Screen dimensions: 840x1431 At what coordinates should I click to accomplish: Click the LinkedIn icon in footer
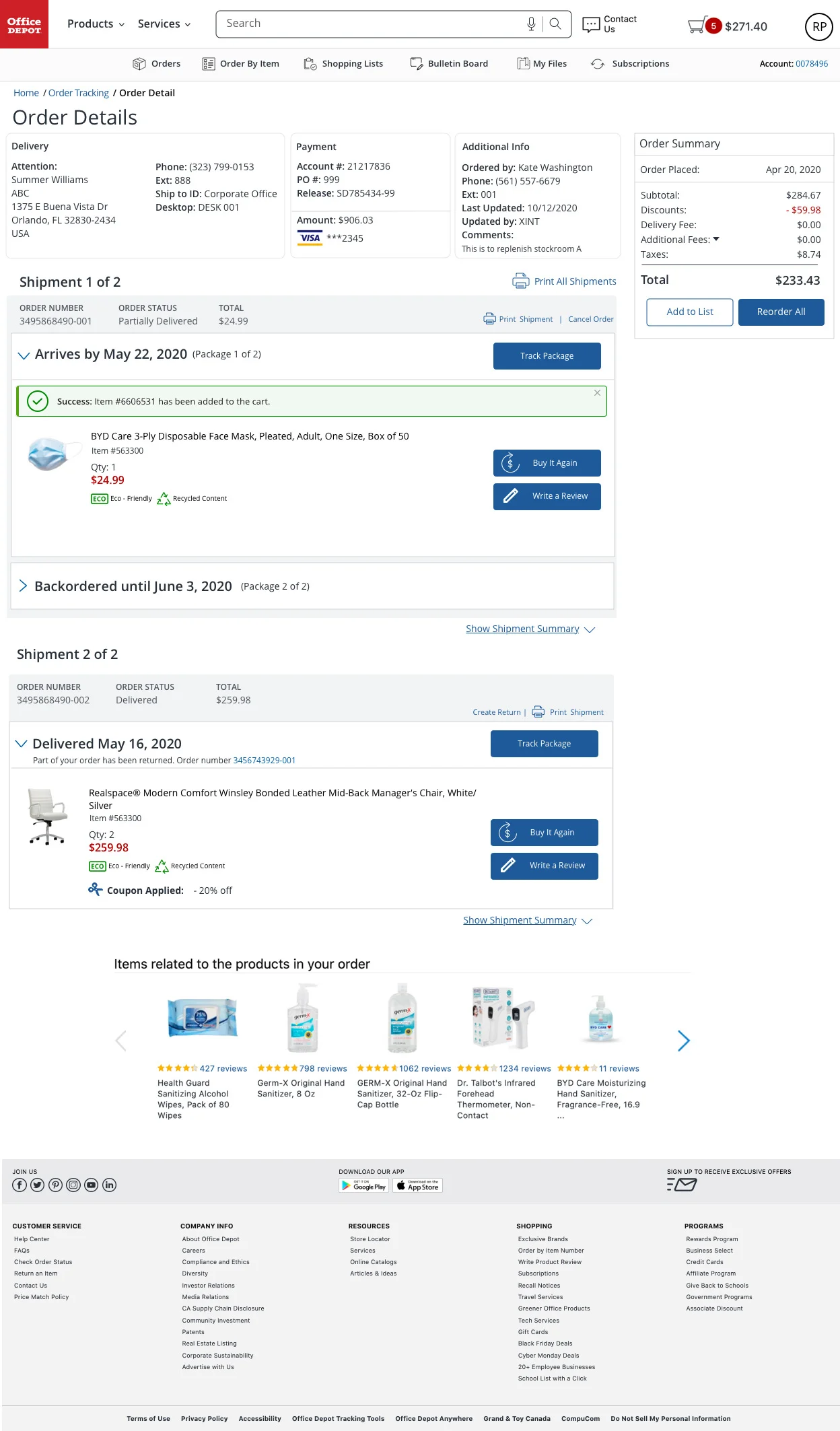pyautogui.click(x=109, y=1185)
